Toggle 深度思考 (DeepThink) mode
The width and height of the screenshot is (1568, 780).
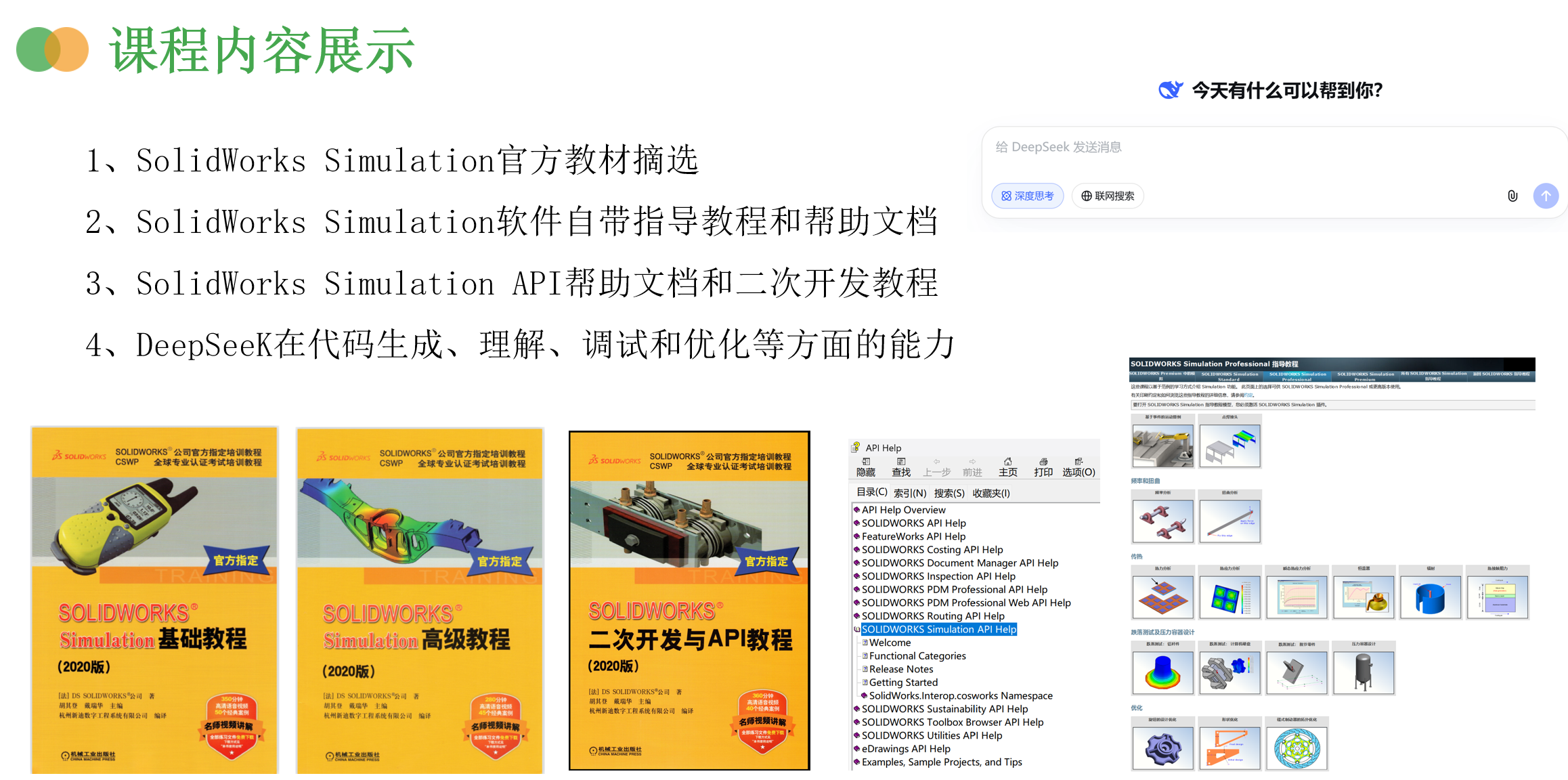coord(1027,196)
